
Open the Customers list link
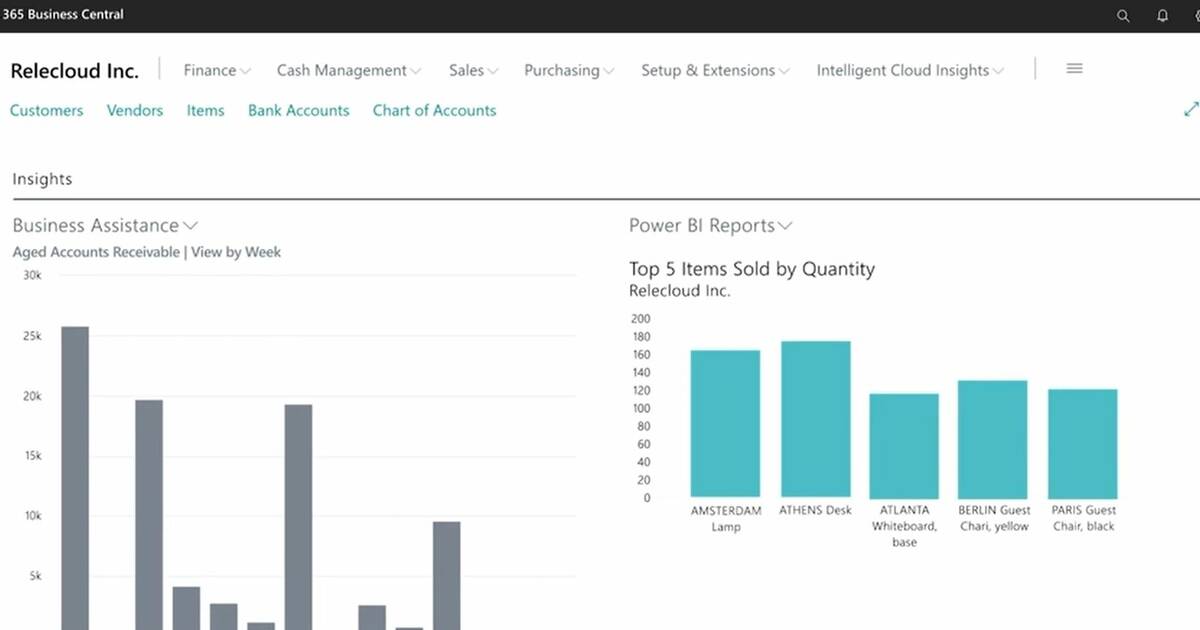(x=46, y=110)
